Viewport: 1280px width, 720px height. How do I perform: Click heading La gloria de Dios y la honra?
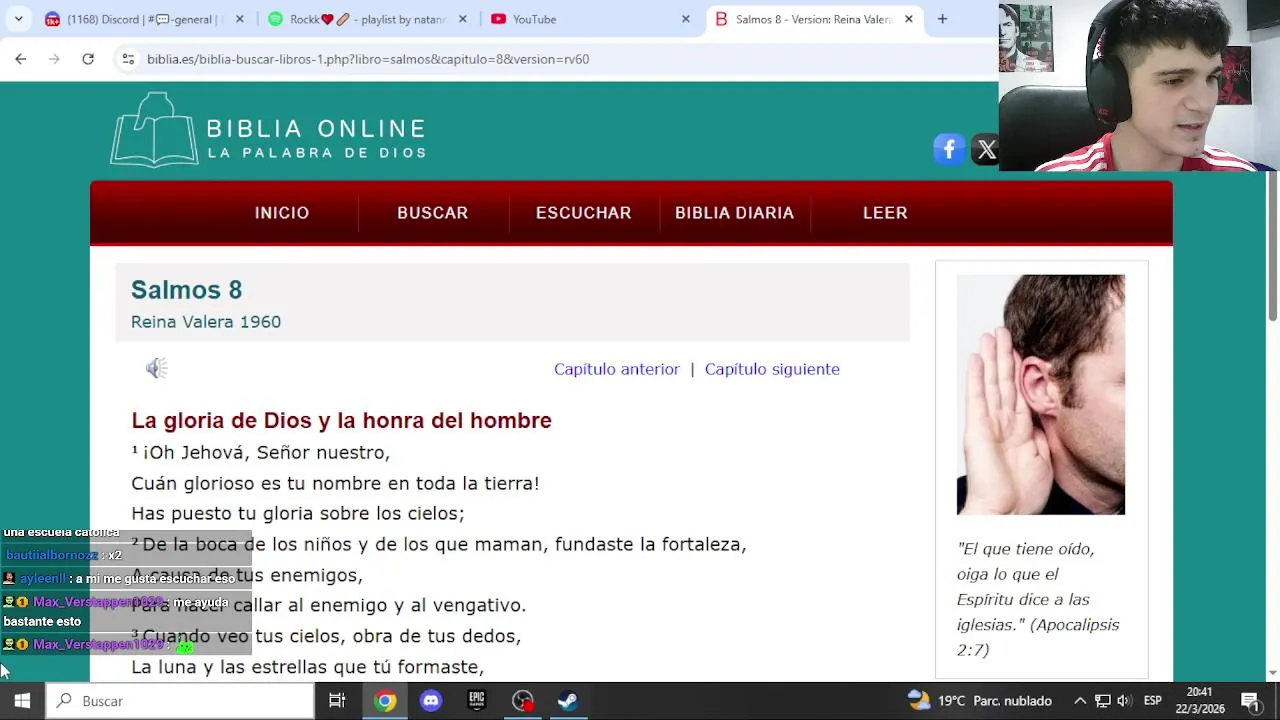(342, 421)
